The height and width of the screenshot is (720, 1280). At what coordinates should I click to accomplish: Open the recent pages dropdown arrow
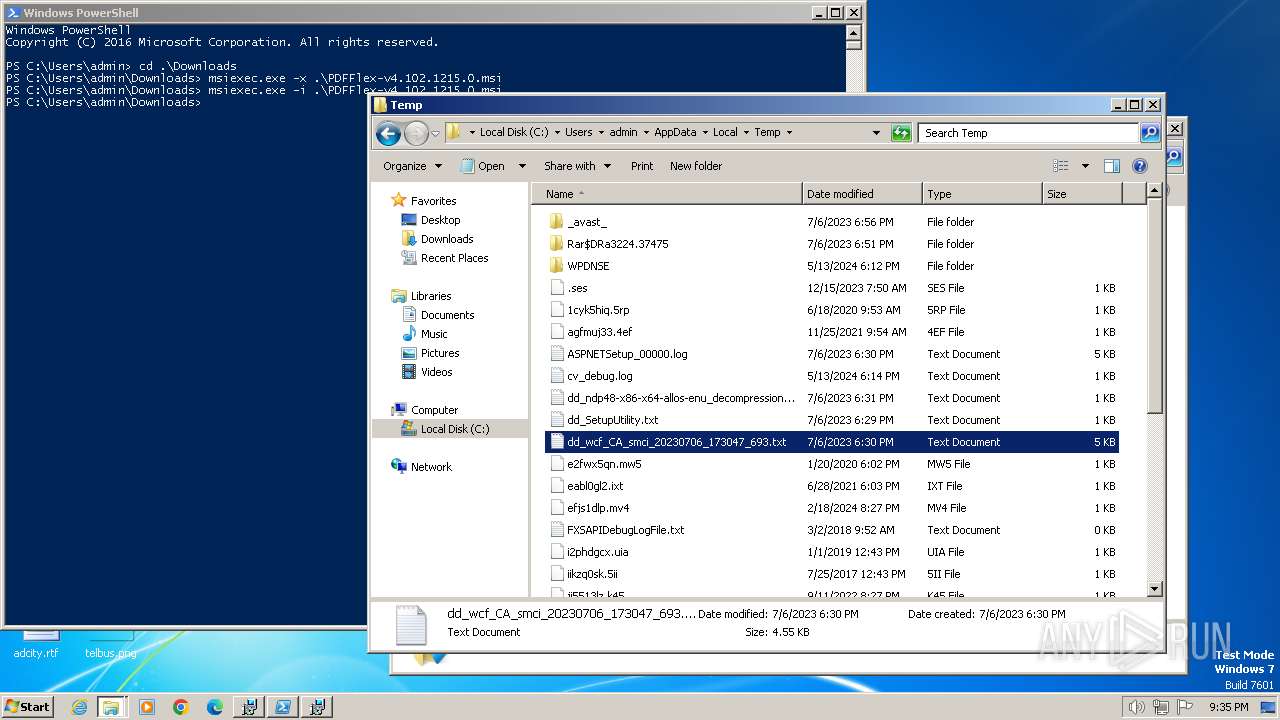coord(435,133)
